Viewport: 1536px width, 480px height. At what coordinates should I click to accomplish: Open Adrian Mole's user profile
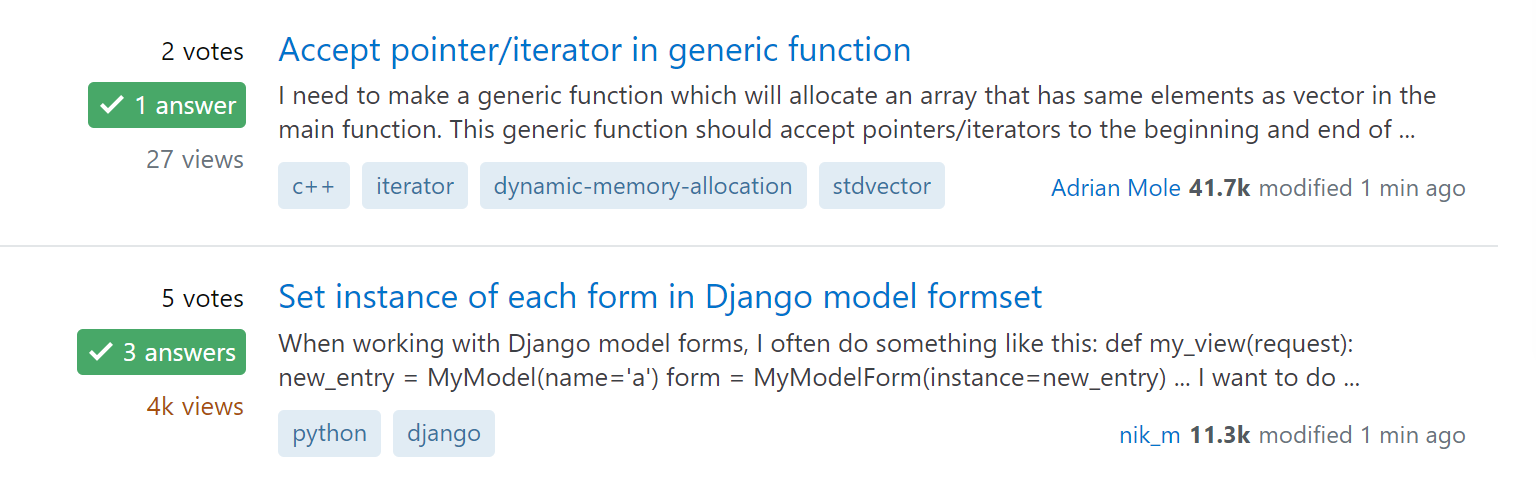pos(1116,188)
